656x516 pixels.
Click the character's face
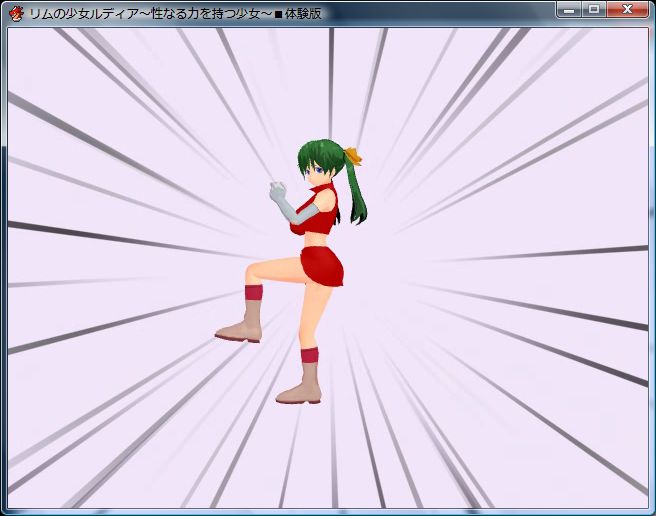point(318,174)
